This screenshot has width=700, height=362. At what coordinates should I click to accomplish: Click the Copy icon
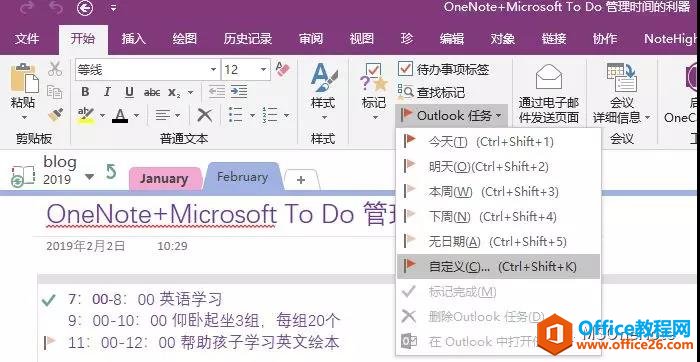click(55, 92)
